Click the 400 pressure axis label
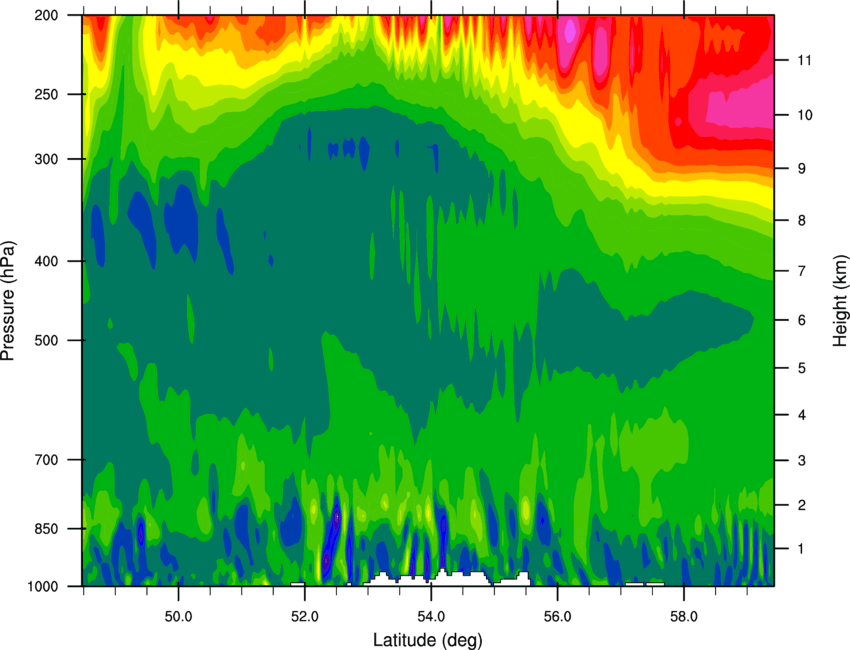Viewport: 850px width, 650px height. pyautogui.click(x=46, y=261)
